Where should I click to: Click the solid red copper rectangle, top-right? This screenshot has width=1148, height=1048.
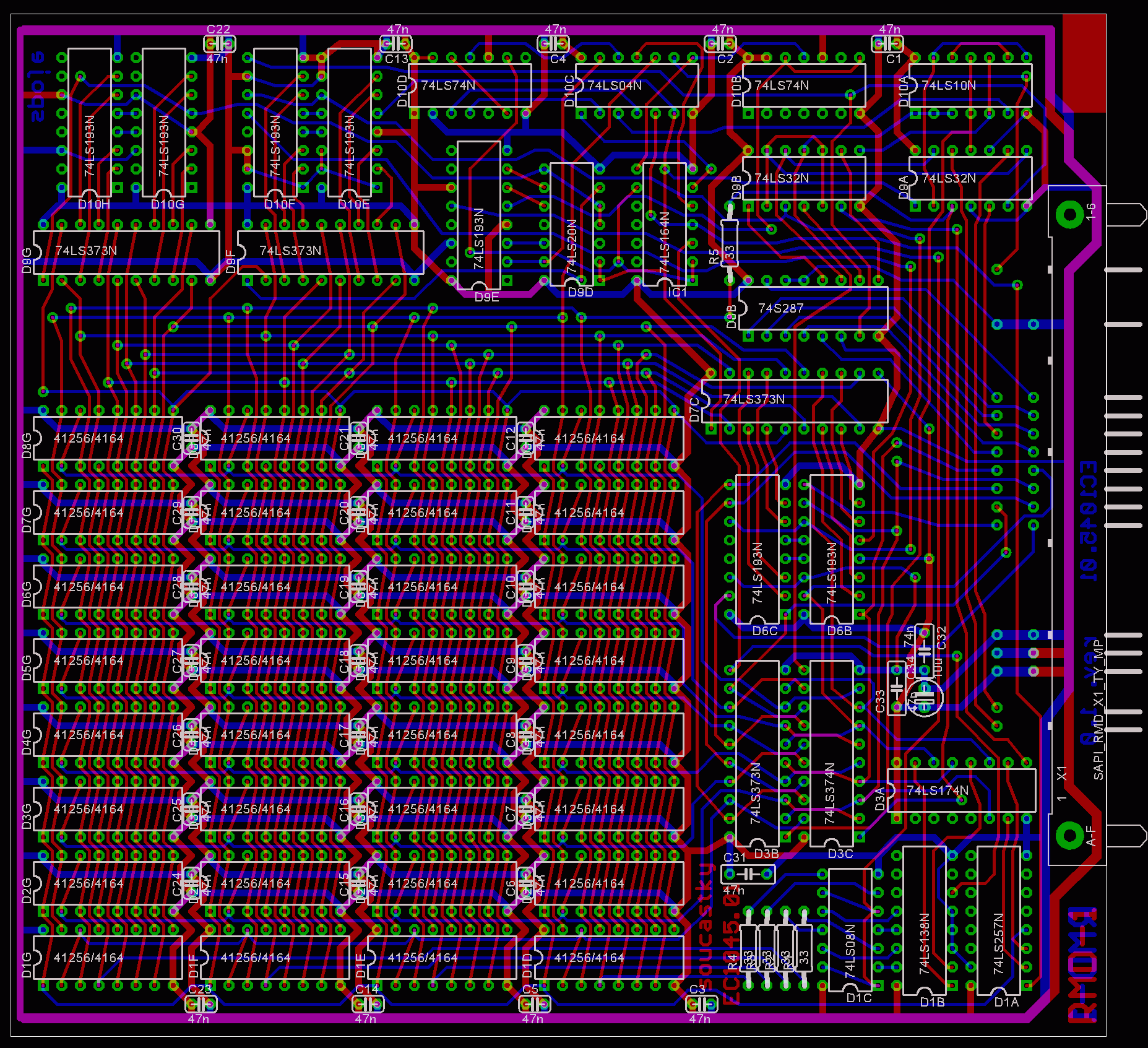point(1084,63)
